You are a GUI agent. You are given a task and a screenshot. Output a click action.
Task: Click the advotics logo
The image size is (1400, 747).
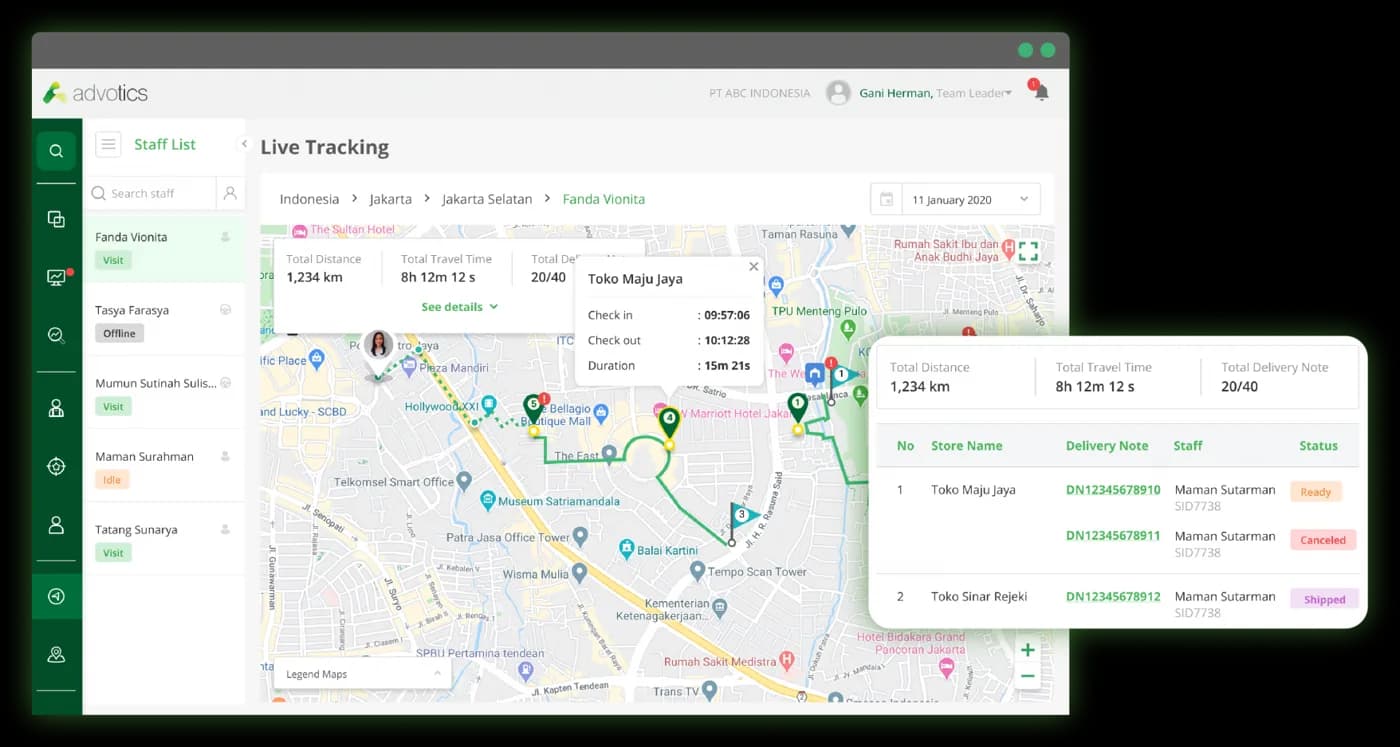click(x=95, y=93)
